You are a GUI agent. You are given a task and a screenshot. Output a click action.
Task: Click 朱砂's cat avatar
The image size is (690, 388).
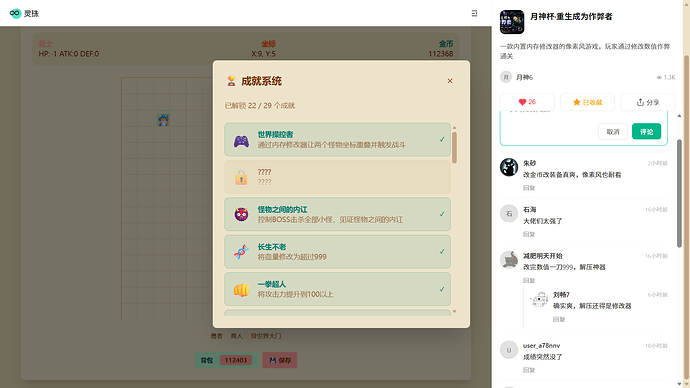509,167
